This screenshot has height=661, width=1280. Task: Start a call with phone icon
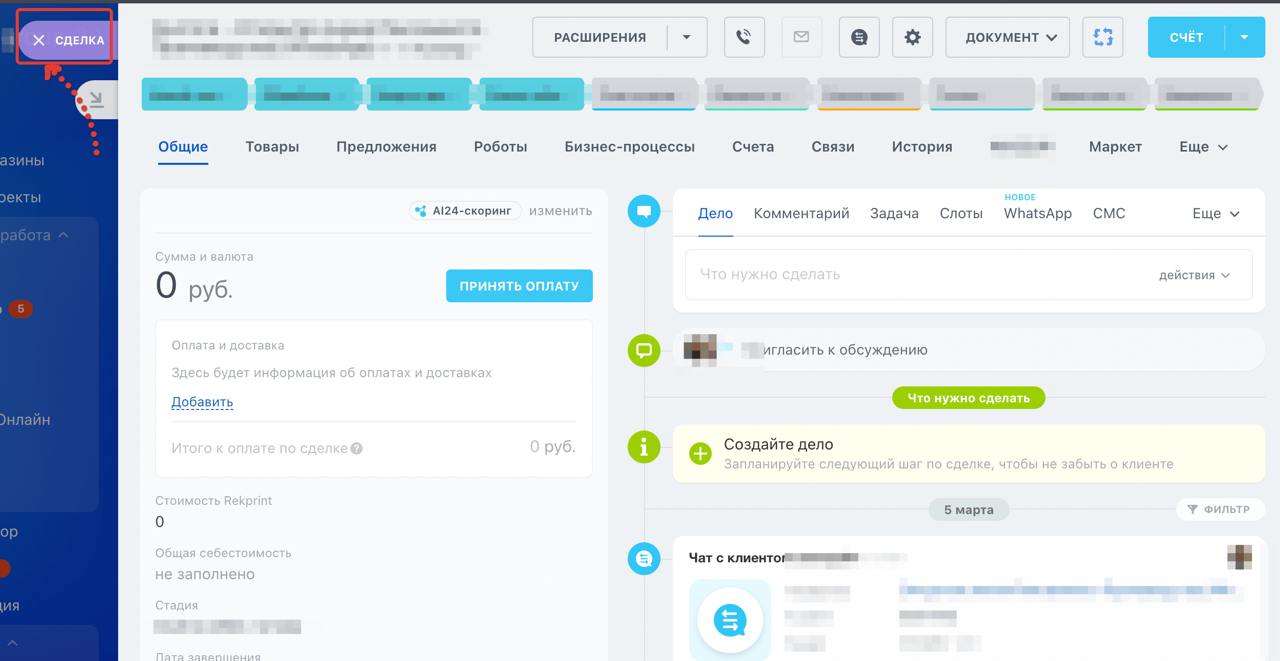click(x=744, y=37)
